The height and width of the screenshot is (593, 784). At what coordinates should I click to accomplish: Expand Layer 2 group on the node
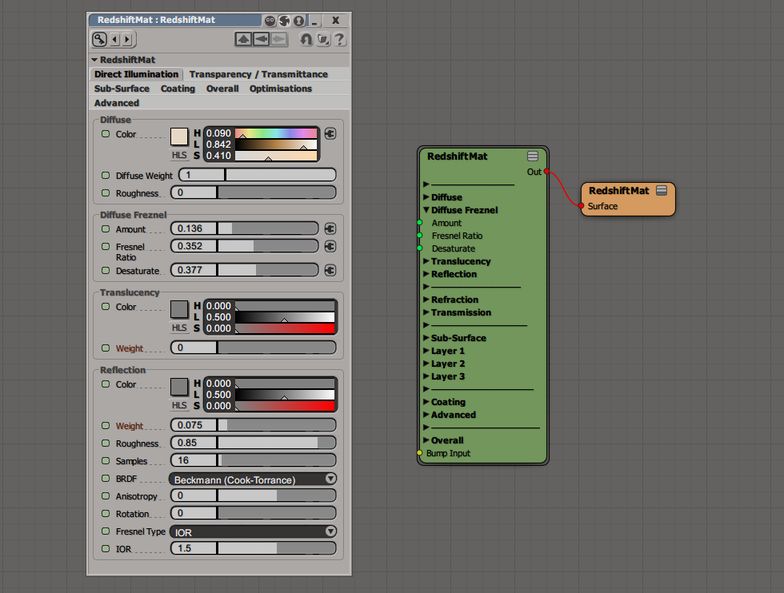point(426,364)
